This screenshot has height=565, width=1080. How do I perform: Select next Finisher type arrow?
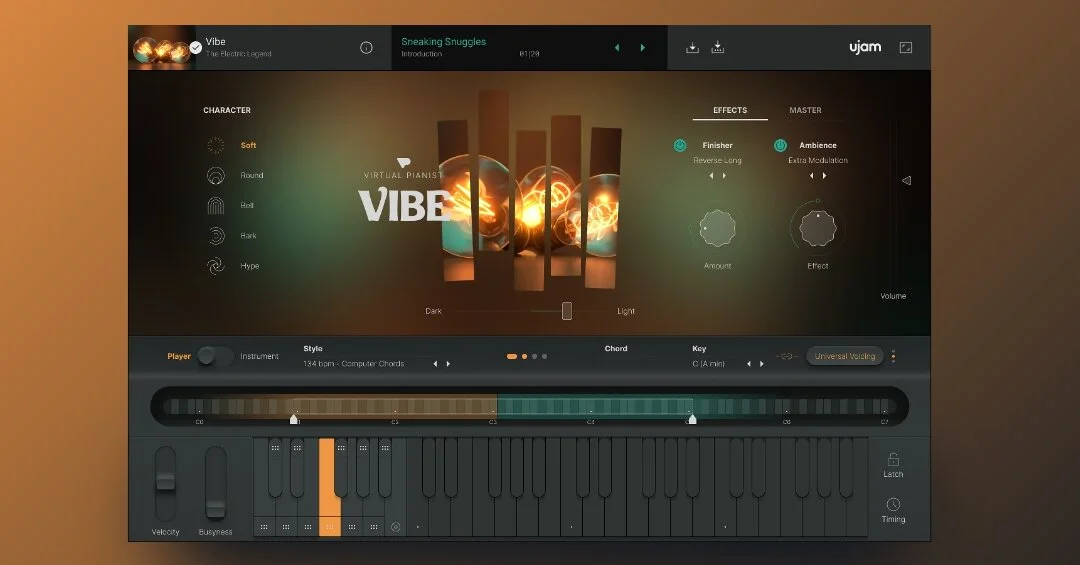click(x=724, y=176)
